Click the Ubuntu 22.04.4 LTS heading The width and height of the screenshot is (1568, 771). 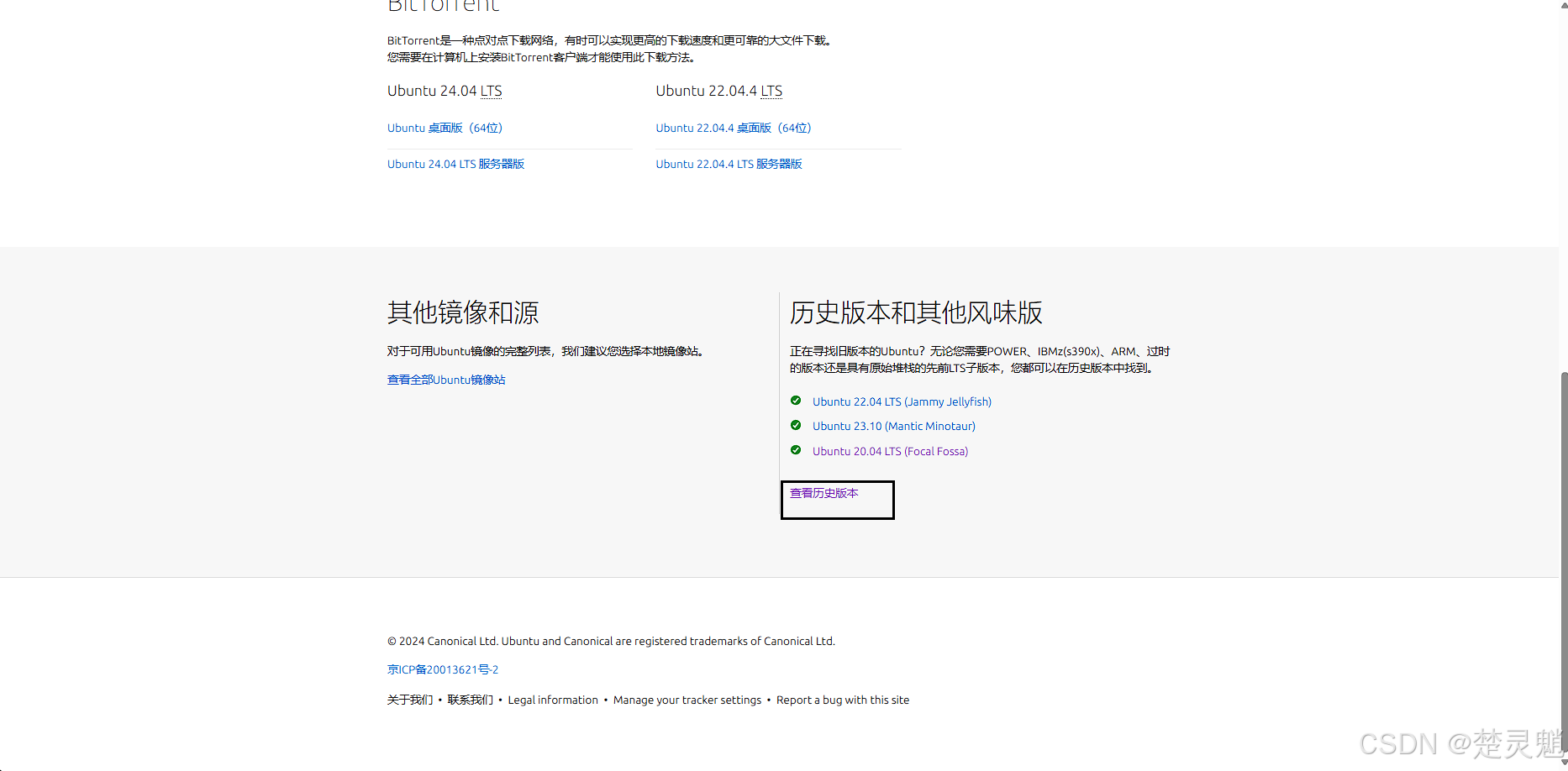coord(719,91)
